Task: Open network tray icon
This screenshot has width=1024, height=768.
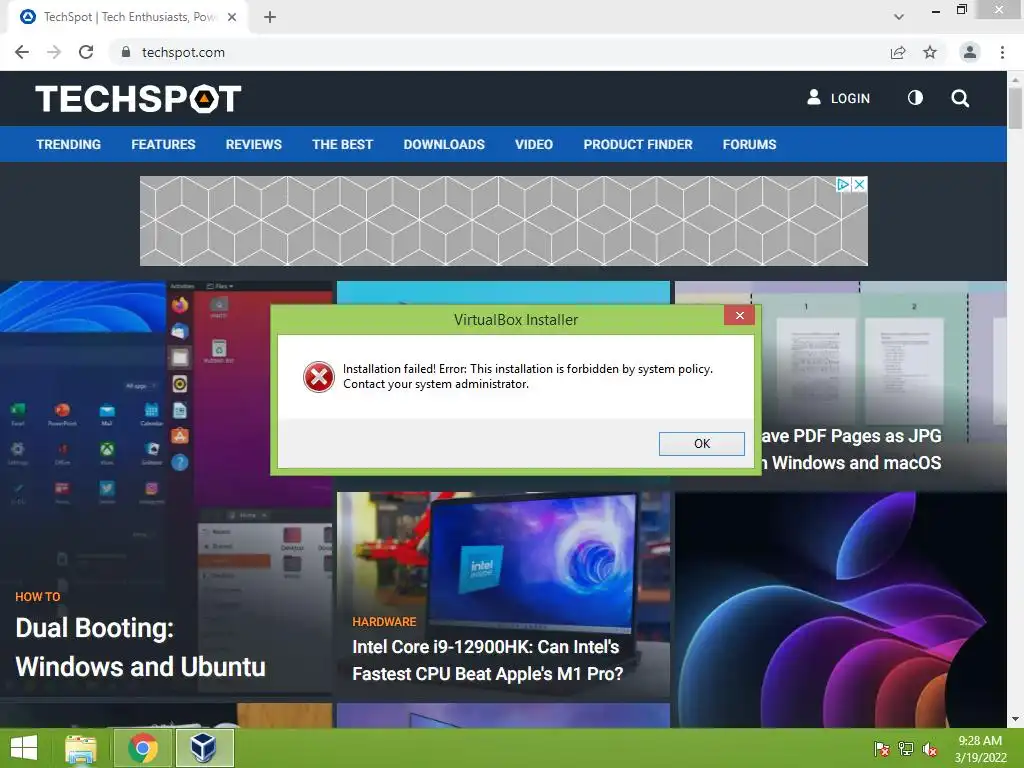Action: (x=906, y=749)
